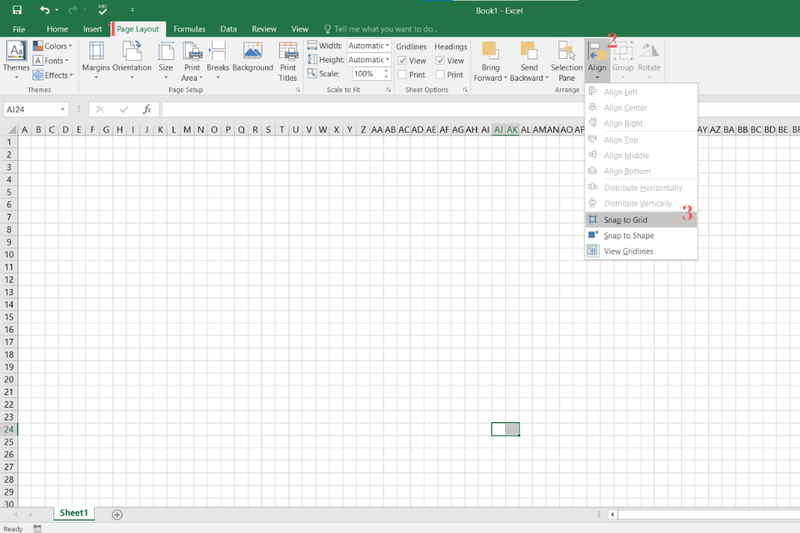
Task: Toggle Gridlines Print checkbox
Action: [403, 74]
